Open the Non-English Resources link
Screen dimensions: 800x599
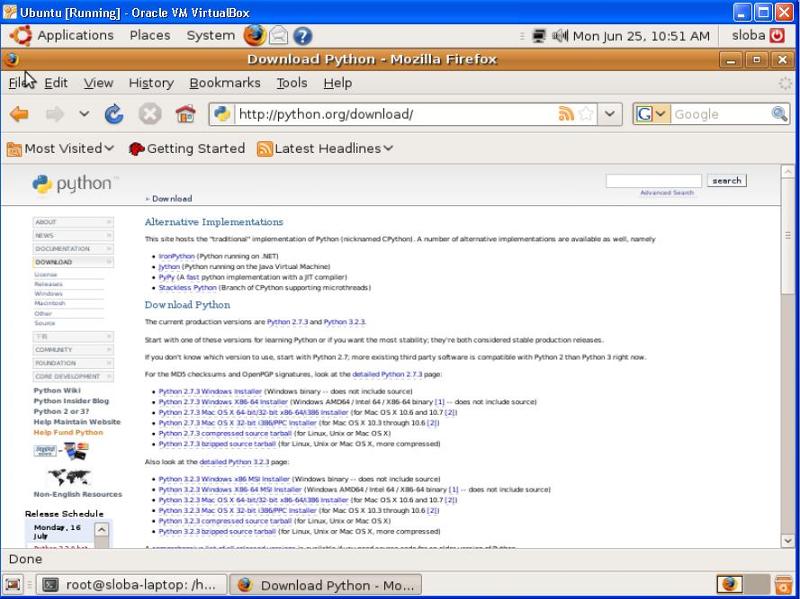[x=78, y=494]
